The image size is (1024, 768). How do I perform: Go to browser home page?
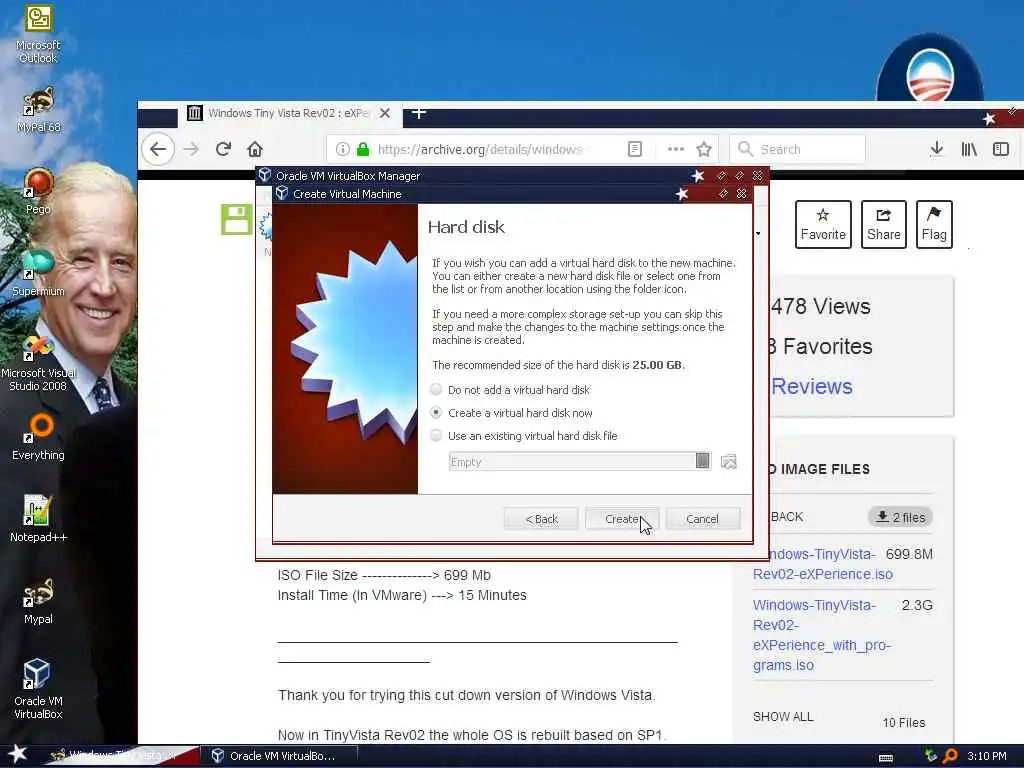point(255,149)
